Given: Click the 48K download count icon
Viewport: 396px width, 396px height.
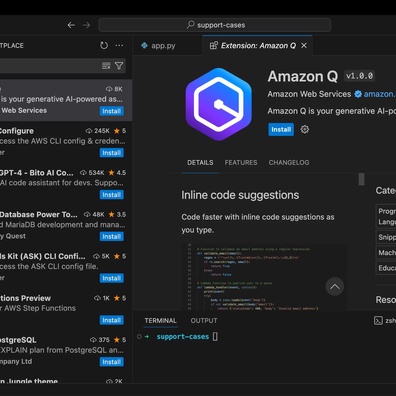Looking at the screenshot, I should point(87,214).
